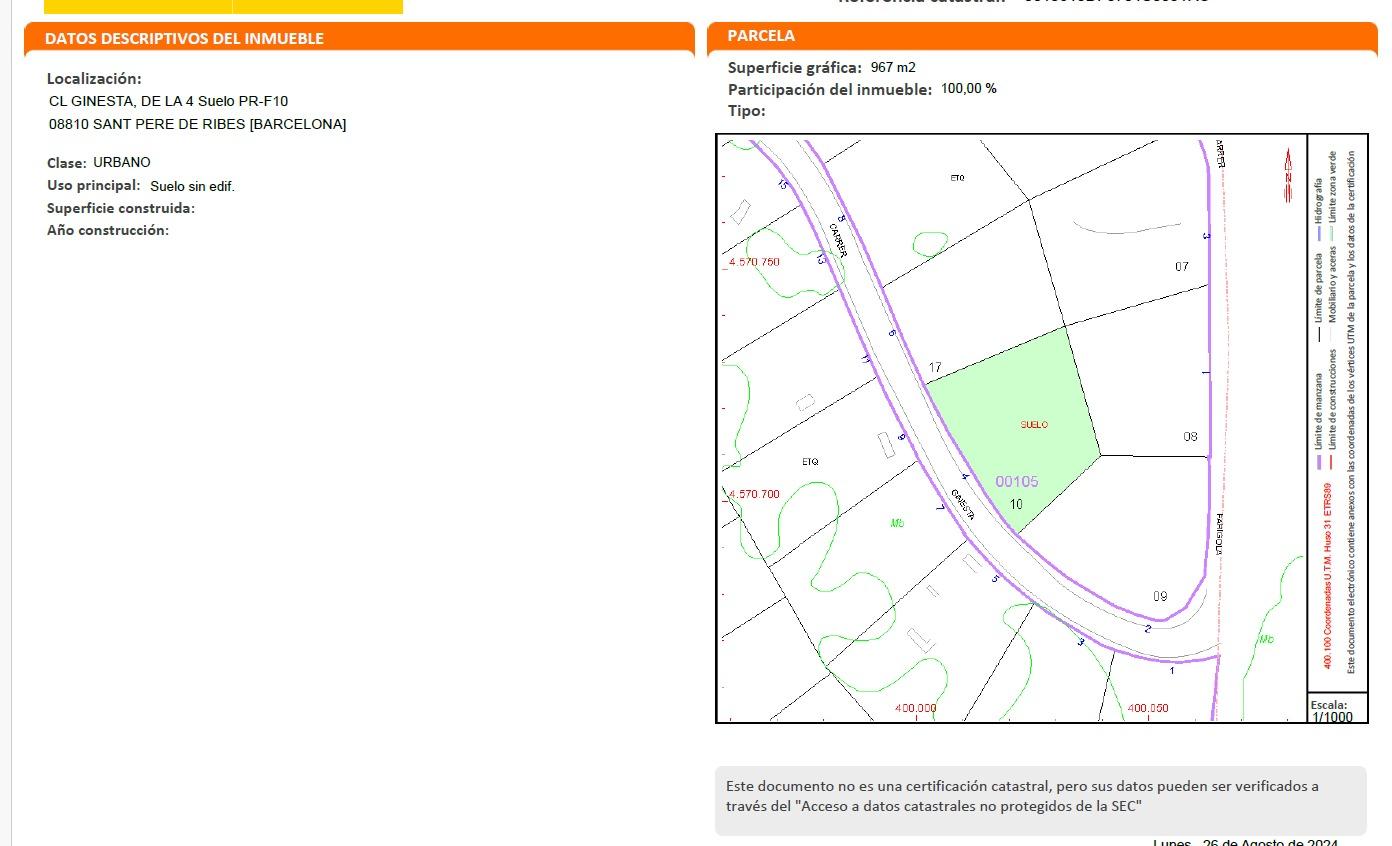Click parcel number 08 on the map
The height and width of the screenshot is (846, 1392).
[1190, 437]
